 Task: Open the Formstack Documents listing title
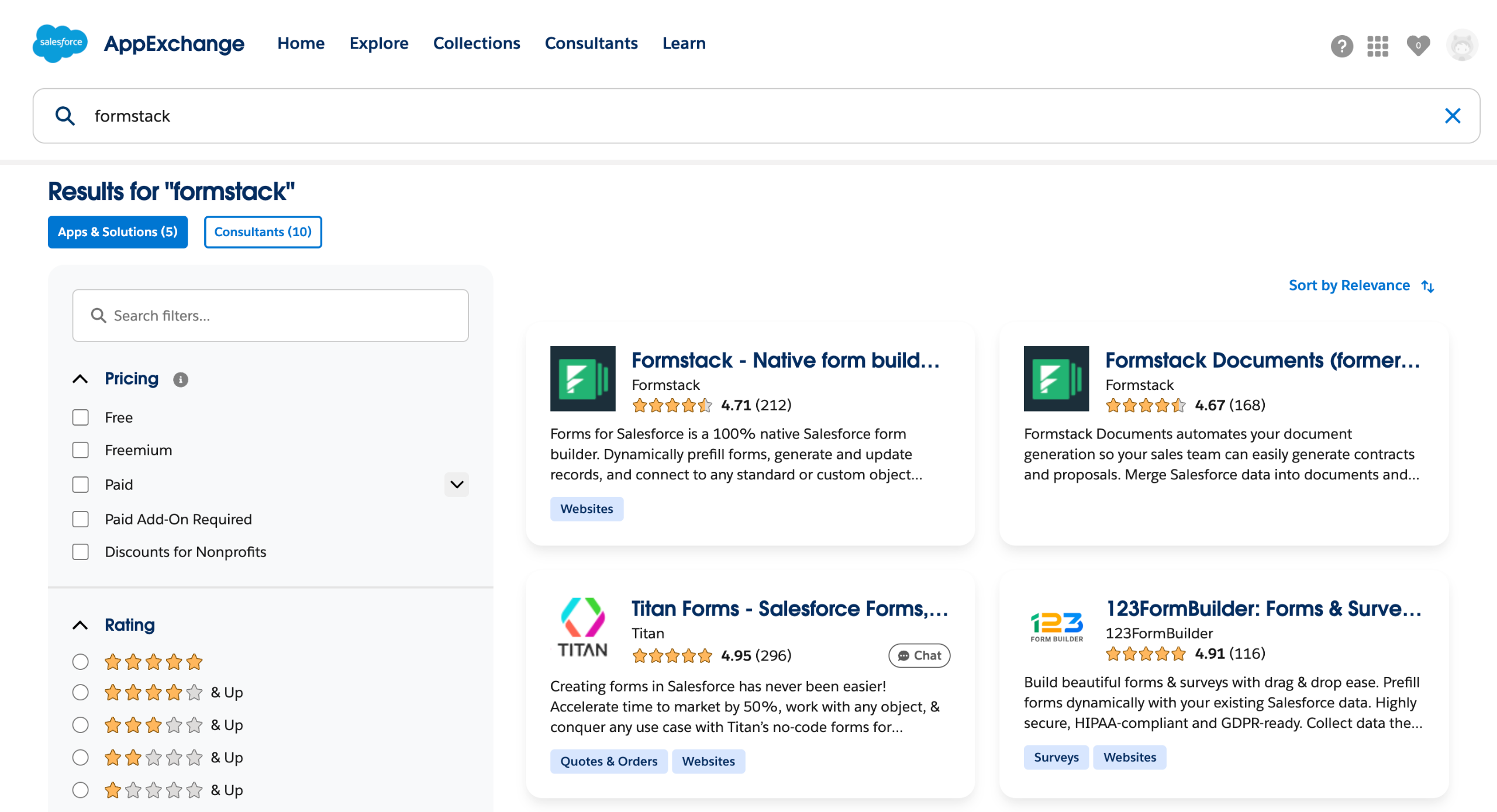point(1262,360)
